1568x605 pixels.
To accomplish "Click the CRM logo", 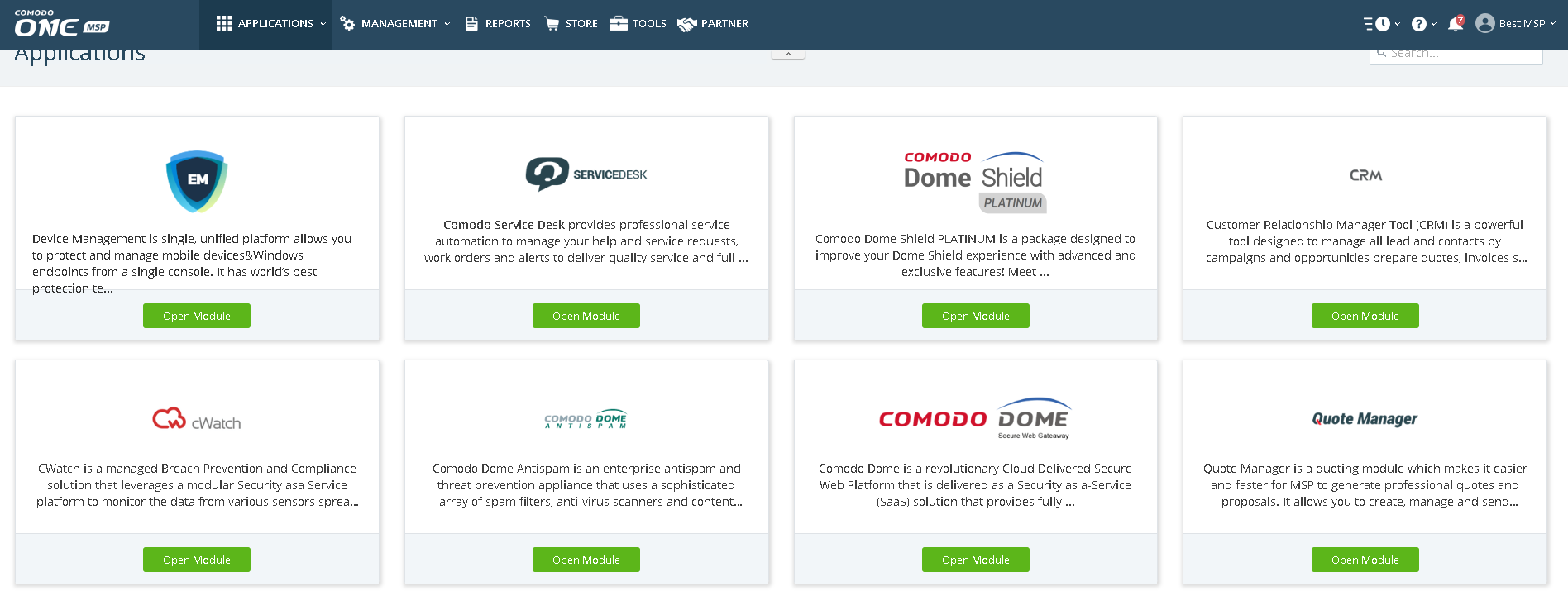I will click(1365, 175).
